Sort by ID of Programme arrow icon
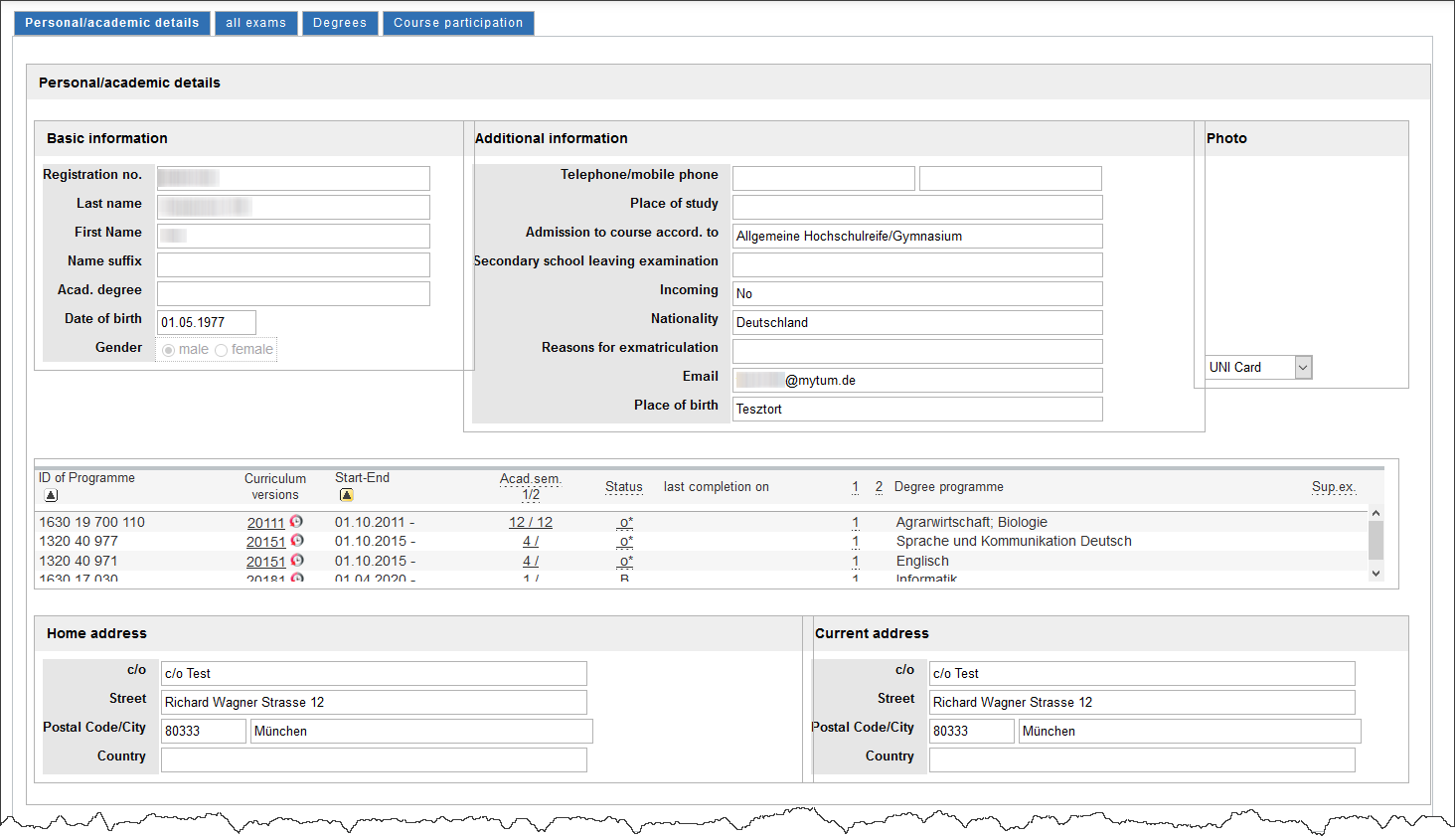Image resolution: width=1456 pixels, height=840 pixels. coord(52,495)
